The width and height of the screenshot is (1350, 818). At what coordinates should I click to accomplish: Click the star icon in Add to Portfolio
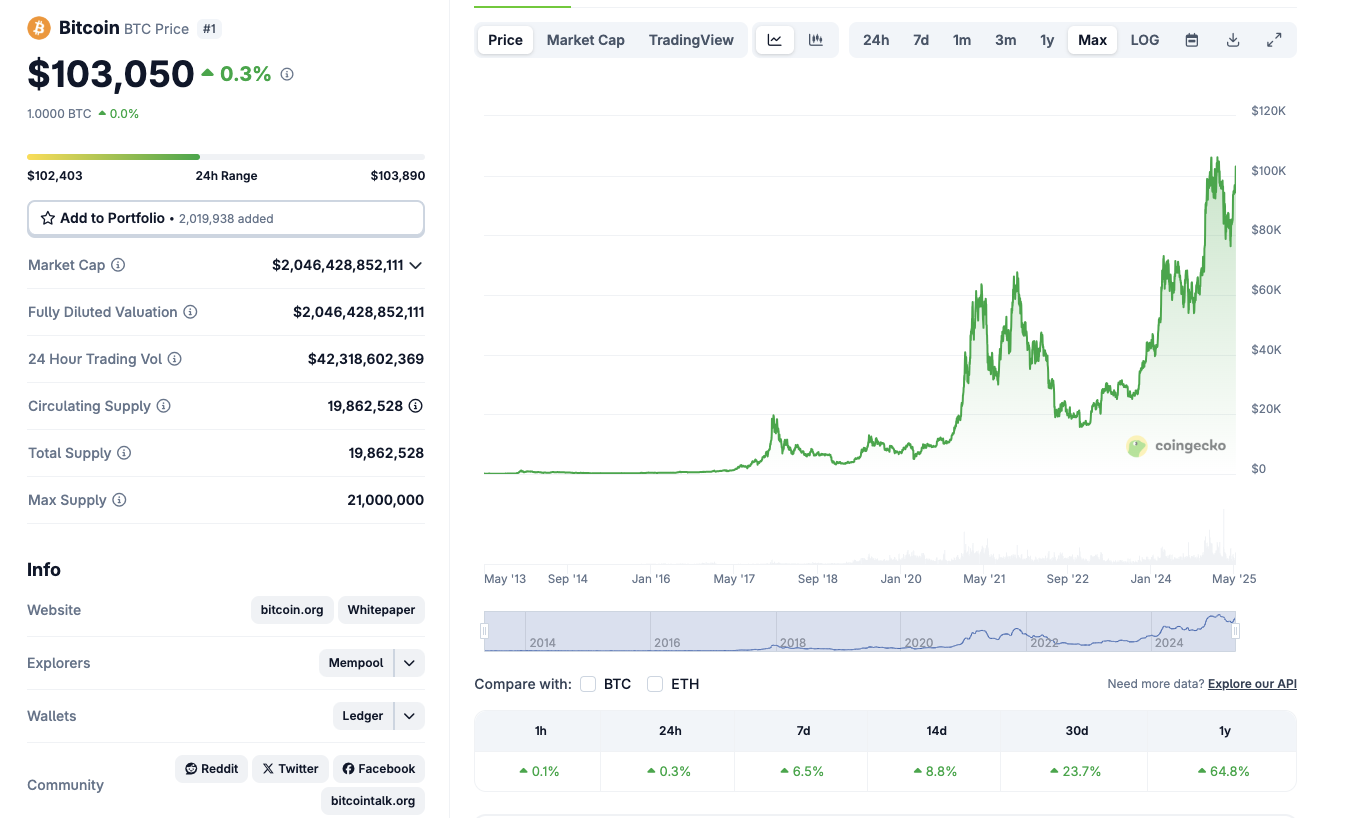[47, 218]
